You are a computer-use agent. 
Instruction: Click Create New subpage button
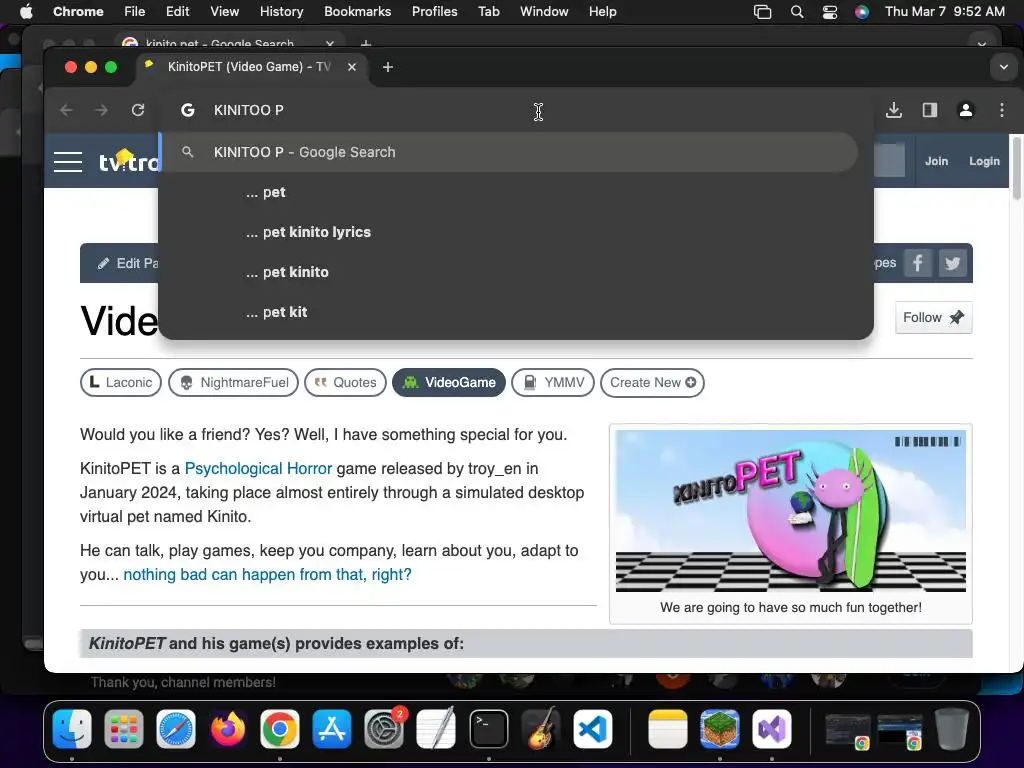[652, 383]
